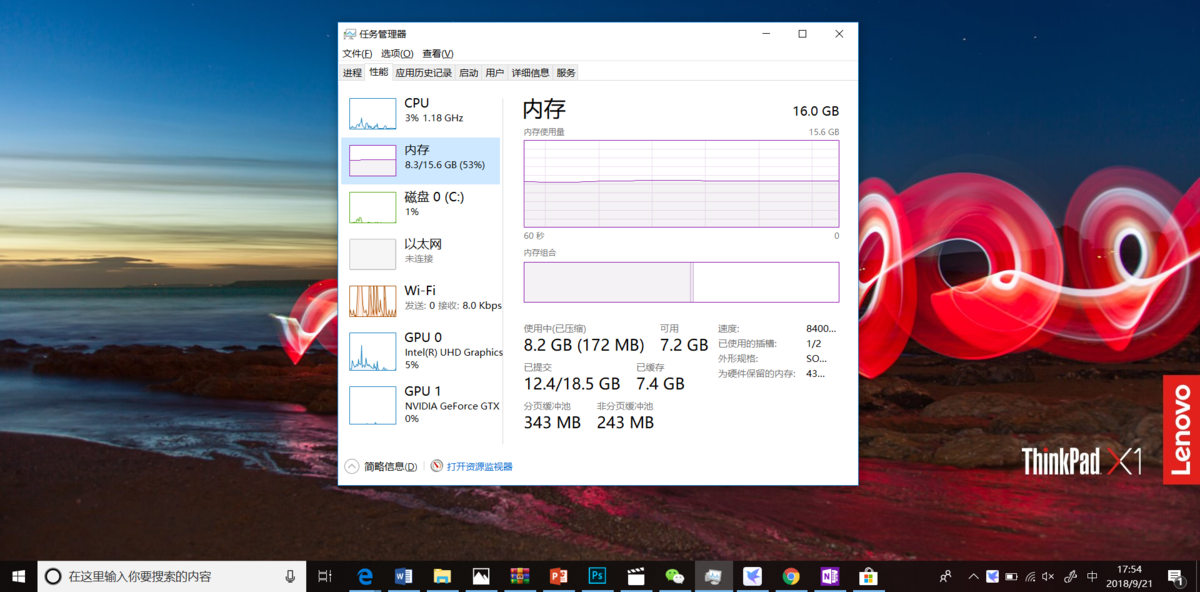Select the 以太网 Ethernet entry
This screenshot has width=1200, height=592.
[420, 251]
